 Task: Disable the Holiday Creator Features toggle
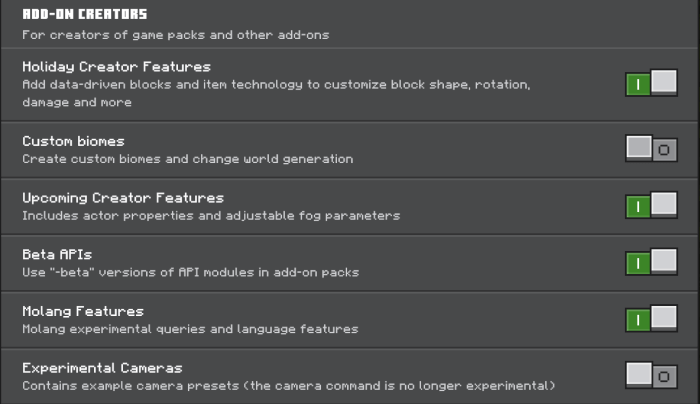pos(651,83)
